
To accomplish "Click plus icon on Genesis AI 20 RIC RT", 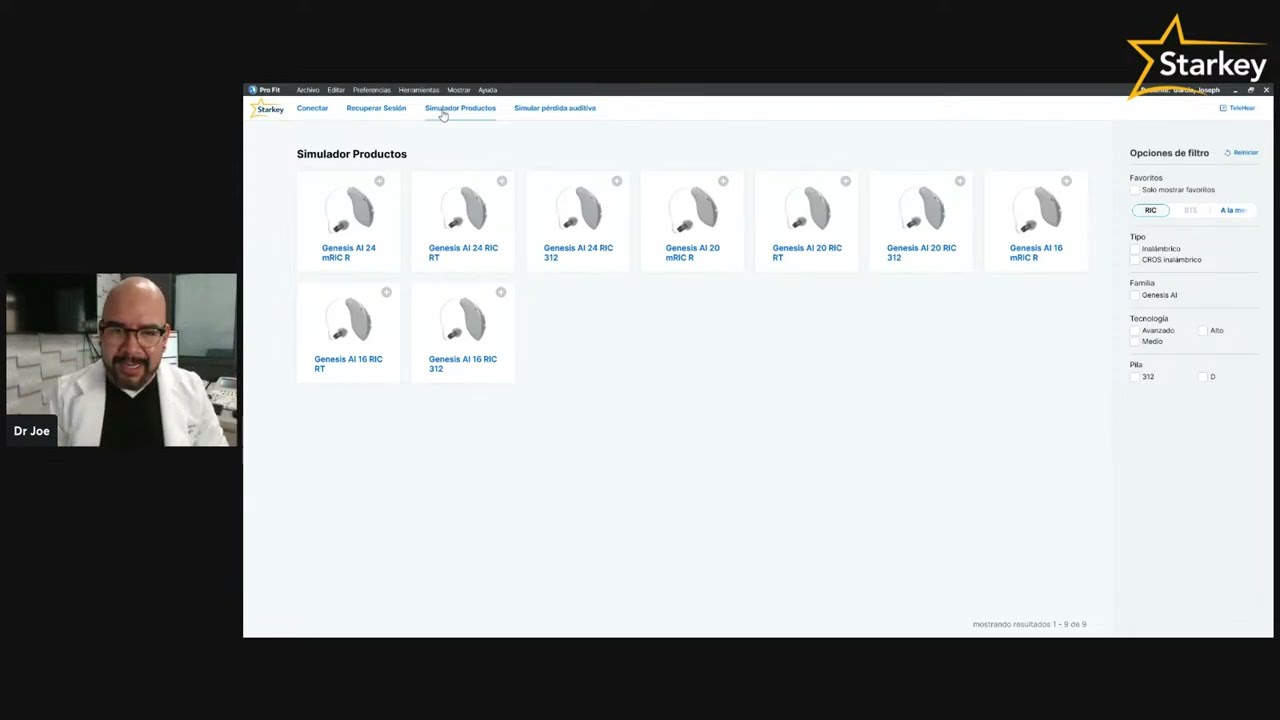I will coord(846,181).
